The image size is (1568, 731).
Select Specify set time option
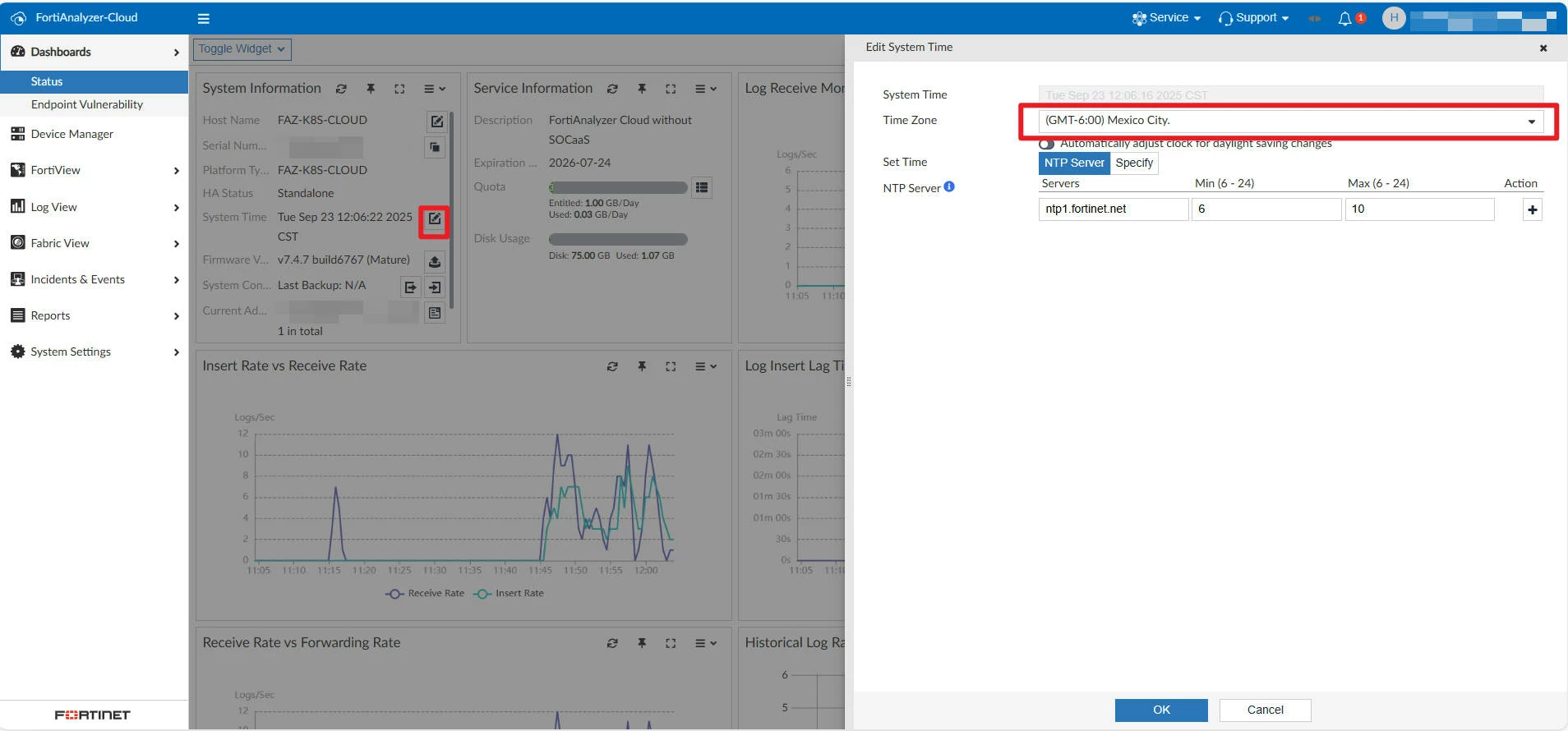coord(1134,163)
